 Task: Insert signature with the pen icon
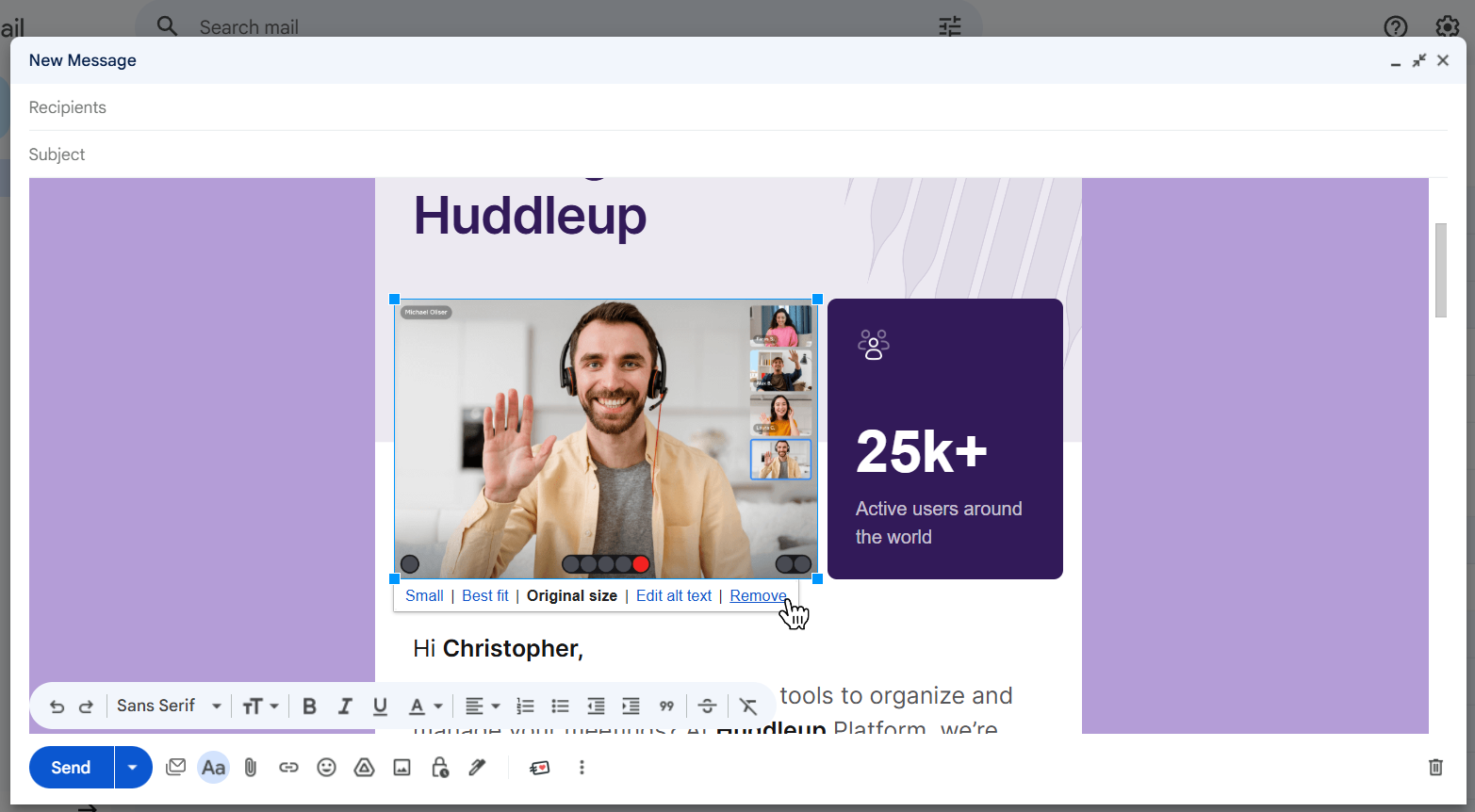coord(477,768)
